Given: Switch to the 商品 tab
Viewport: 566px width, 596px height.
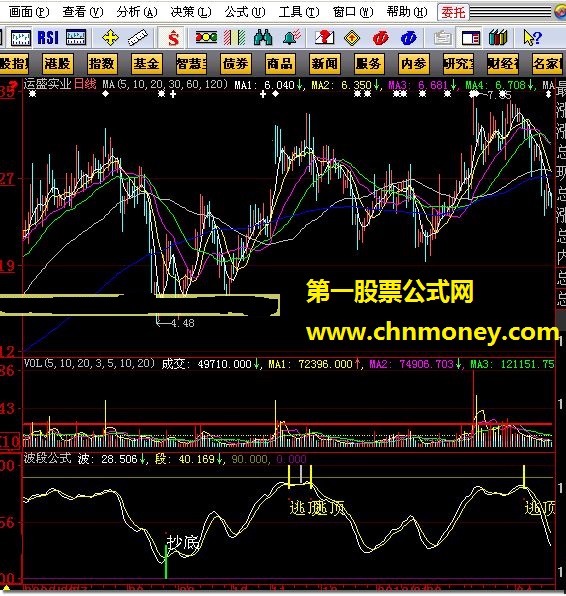Looking at the screenshot, I should click(x=279, y=63).
